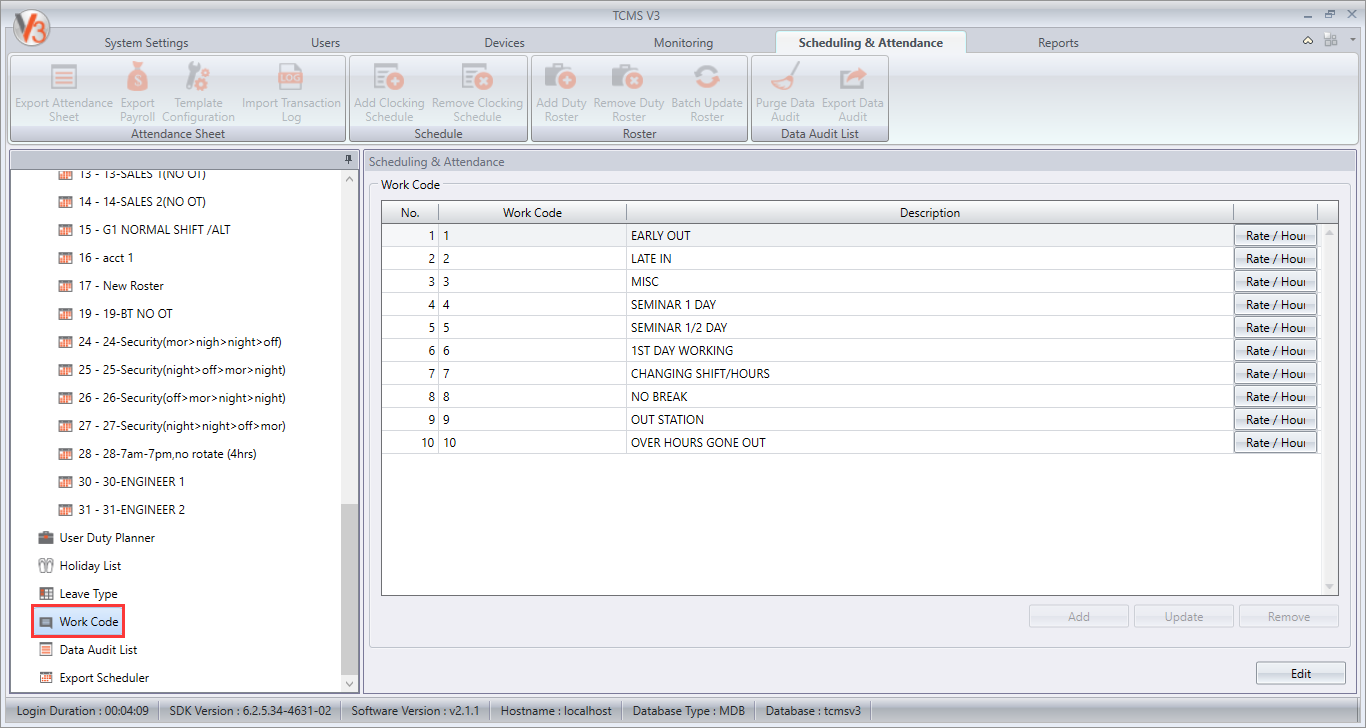
Task: Click the Remove Clocking Schedule icon
Action: click(477, 78)
